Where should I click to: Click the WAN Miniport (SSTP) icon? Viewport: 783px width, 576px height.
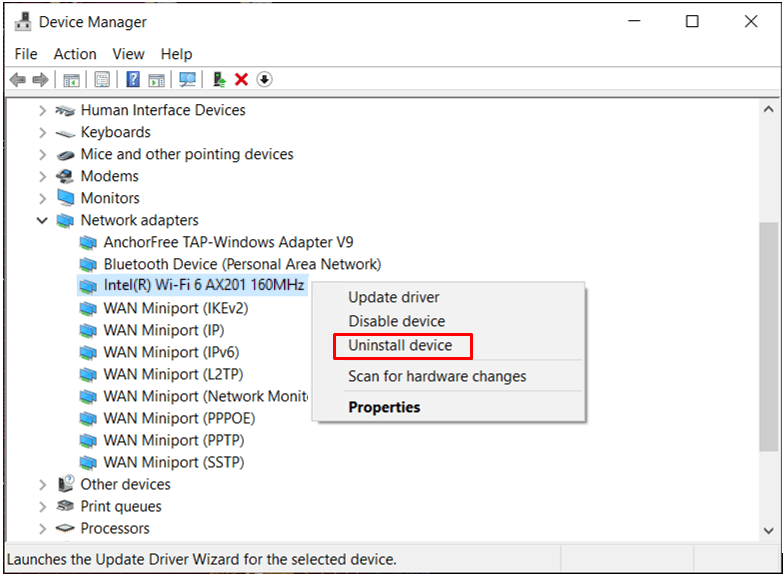tap(88, 463)
